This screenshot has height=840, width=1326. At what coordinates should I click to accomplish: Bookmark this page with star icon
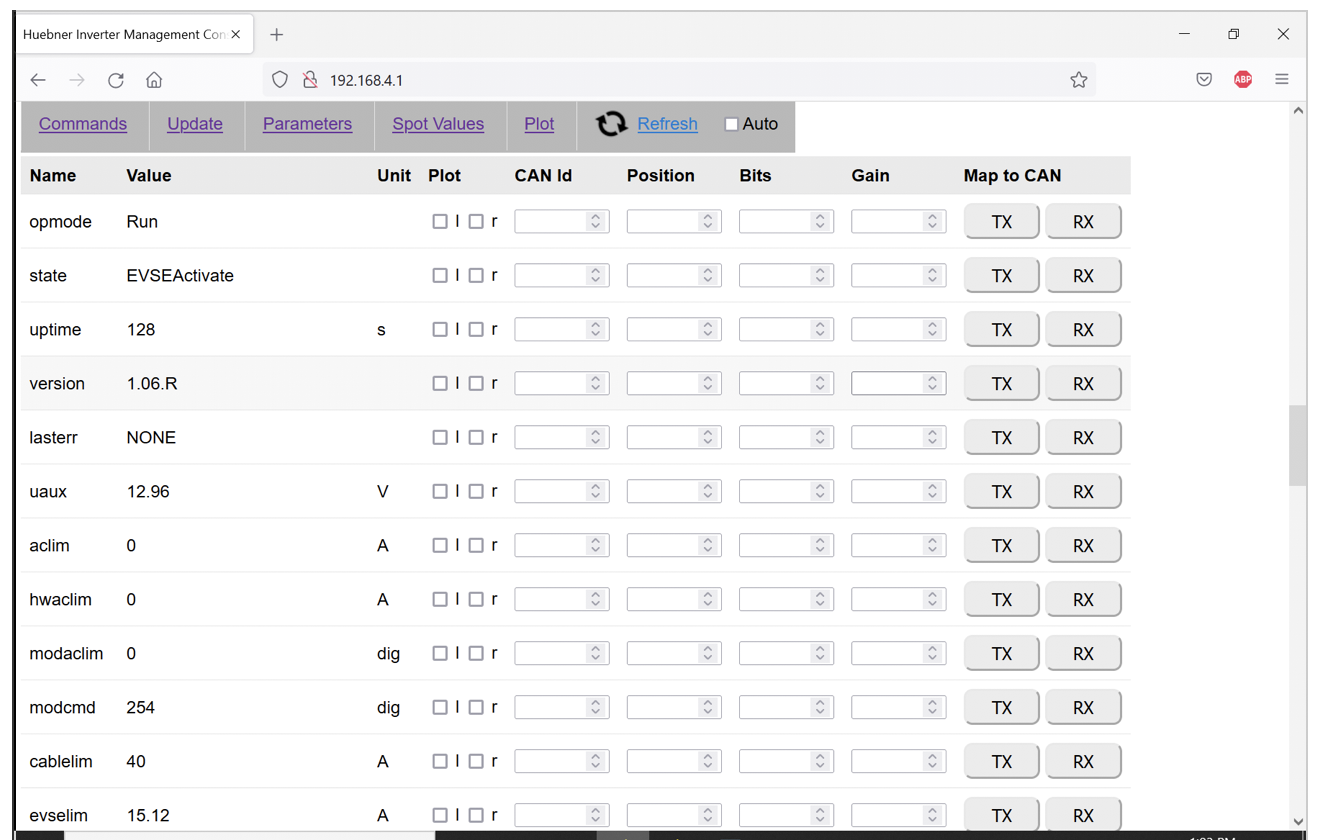[x=1078, y=80]
